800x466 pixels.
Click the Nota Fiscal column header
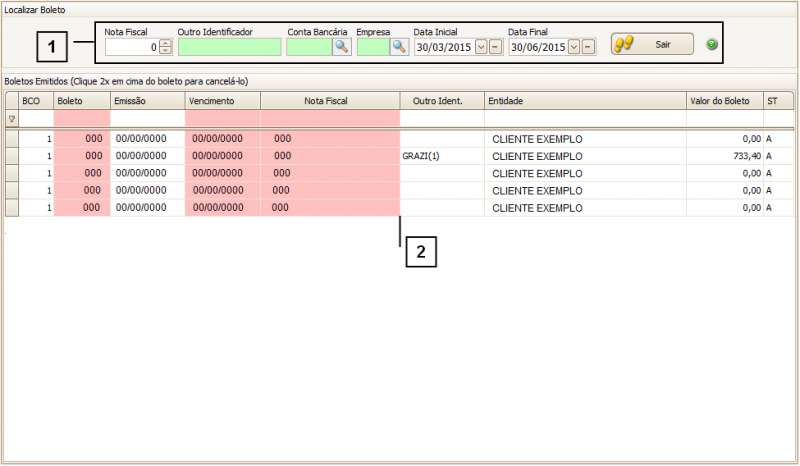(x=329, y=101)
